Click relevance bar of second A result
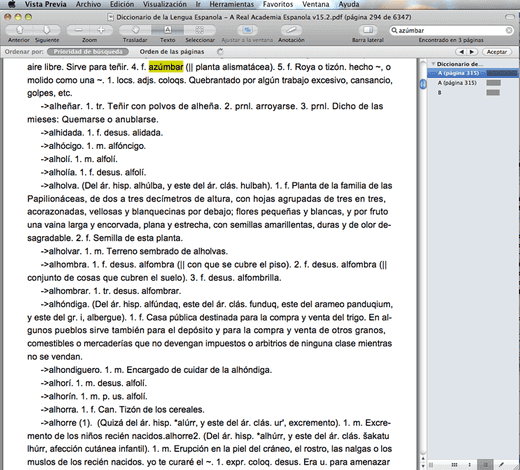This screenshot has height=470, width=520. click(x=493, y=83)
